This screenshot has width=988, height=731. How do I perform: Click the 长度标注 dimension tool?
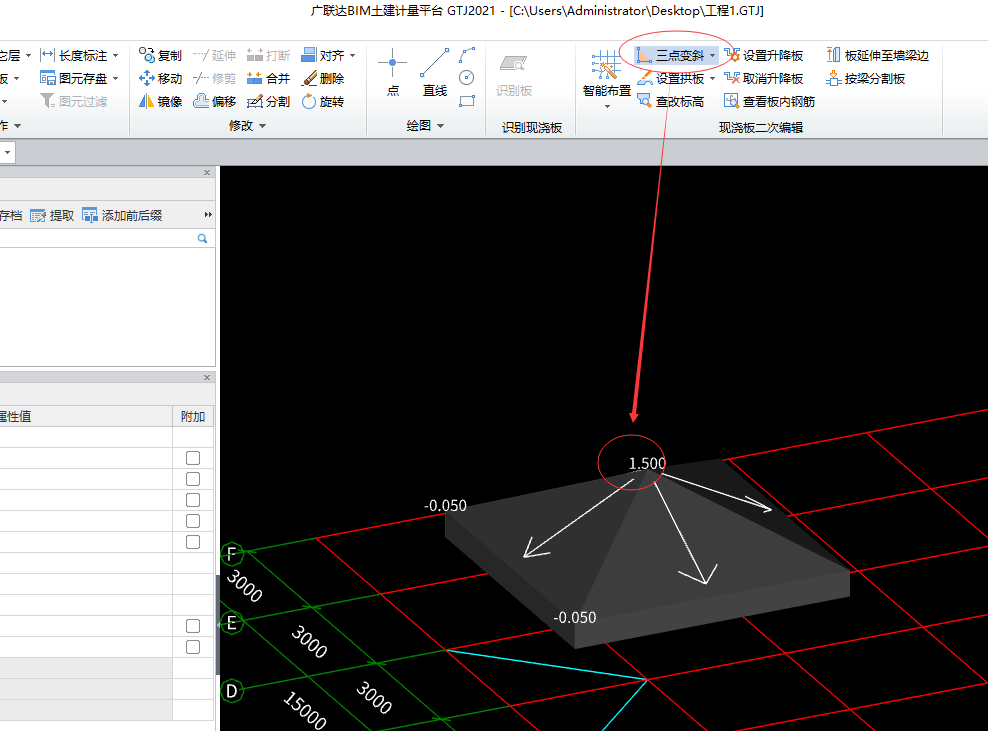(x=74, y=55)
